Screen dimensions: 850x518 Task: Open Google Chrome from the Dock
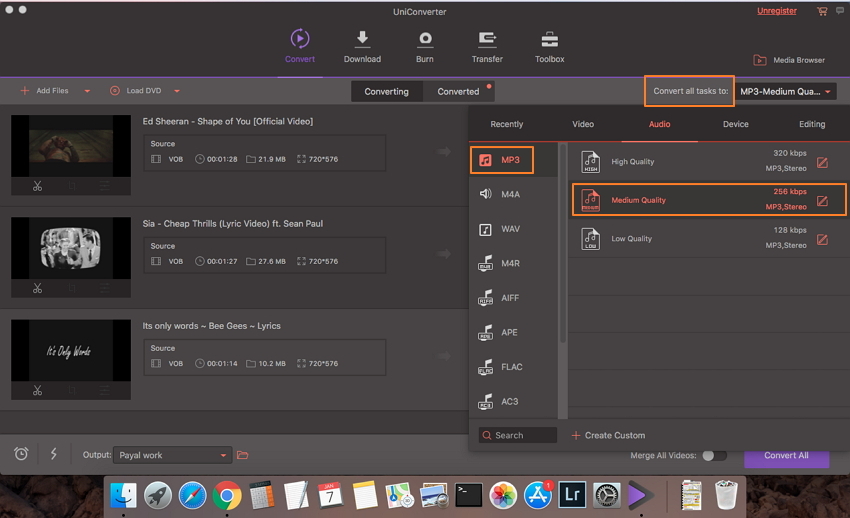pyautogui.click(x=227, y=495)
